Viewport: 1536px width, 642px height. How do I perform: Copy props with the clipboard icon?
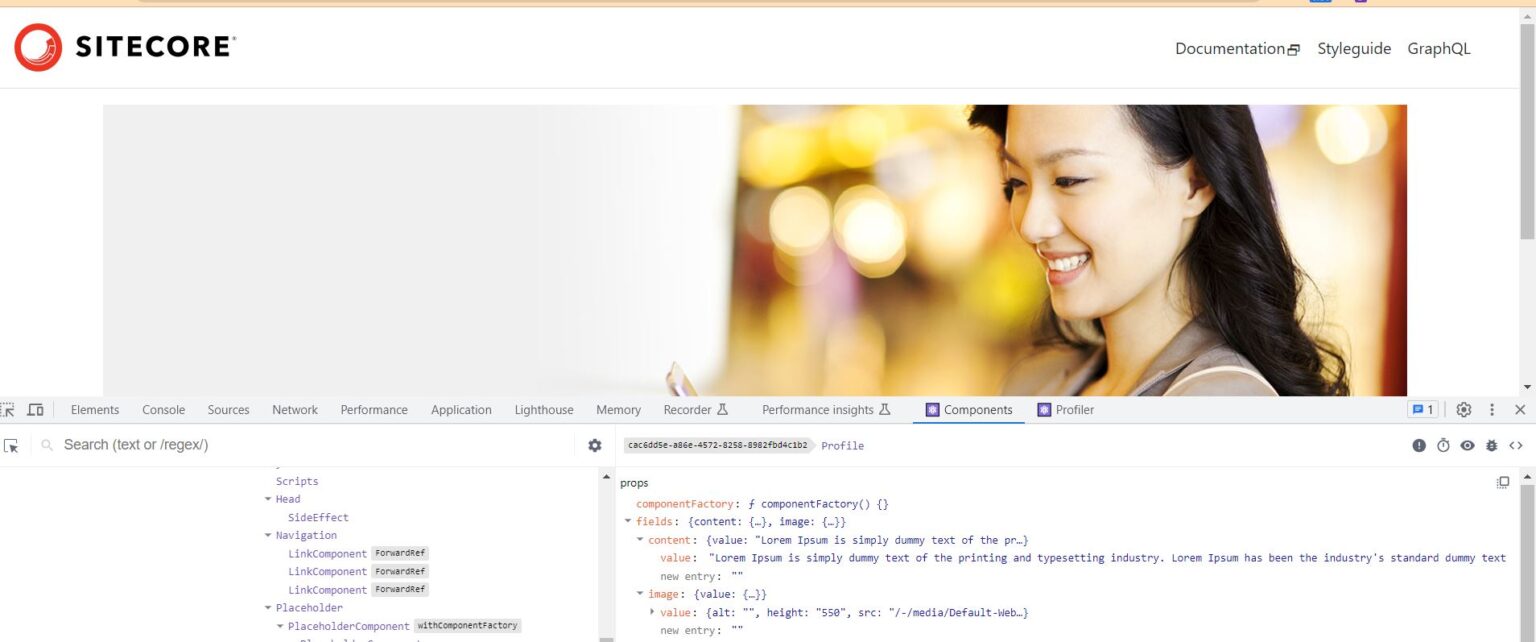pyautogui.click(x=1503, y=482)
